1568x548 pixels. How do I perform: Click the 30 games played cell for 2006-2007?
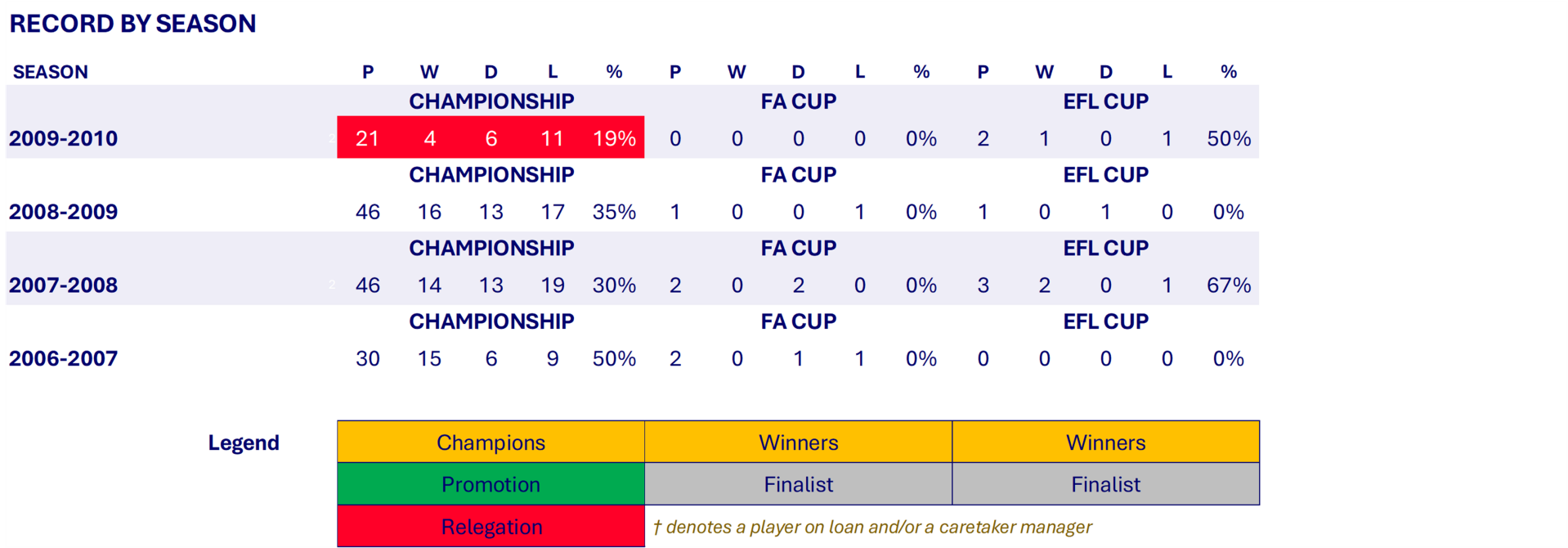(368, 358)
